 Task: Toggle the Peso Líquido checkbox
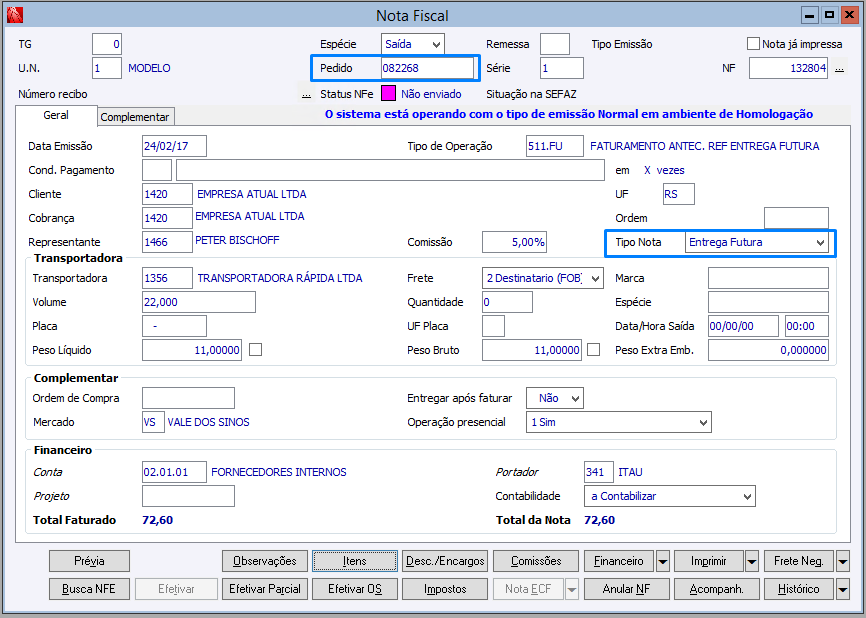pyautogui.click(x=255, y=350)
